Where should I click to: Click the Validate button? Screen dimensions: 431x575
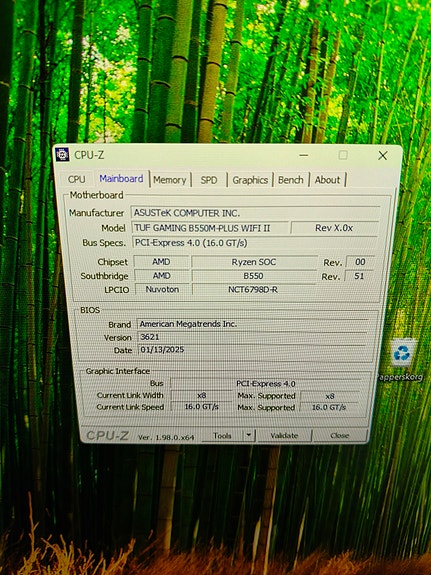(x=284, y=436)
